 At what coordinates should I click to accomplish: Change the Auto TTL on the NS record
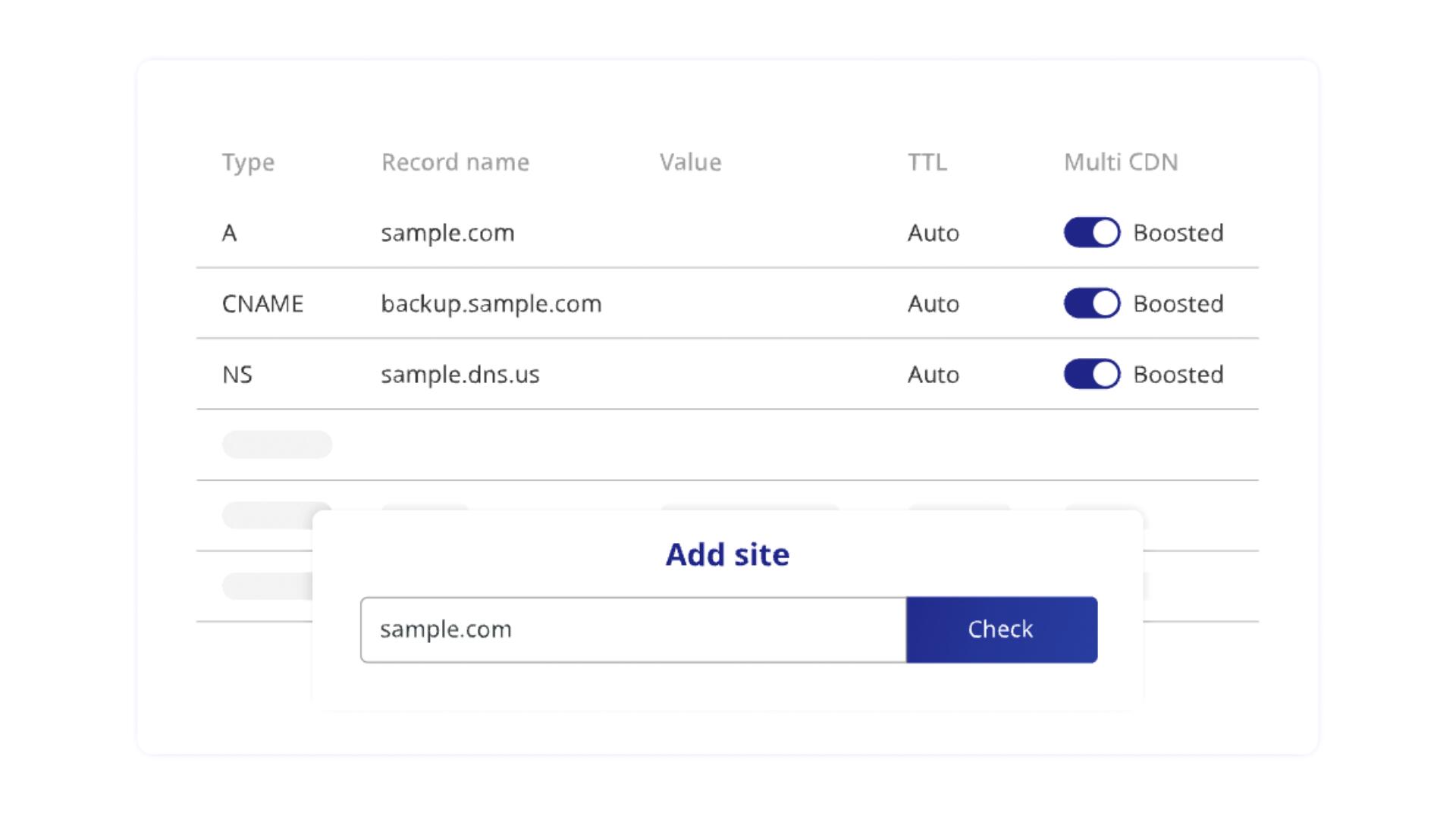[x=933, y=375]
